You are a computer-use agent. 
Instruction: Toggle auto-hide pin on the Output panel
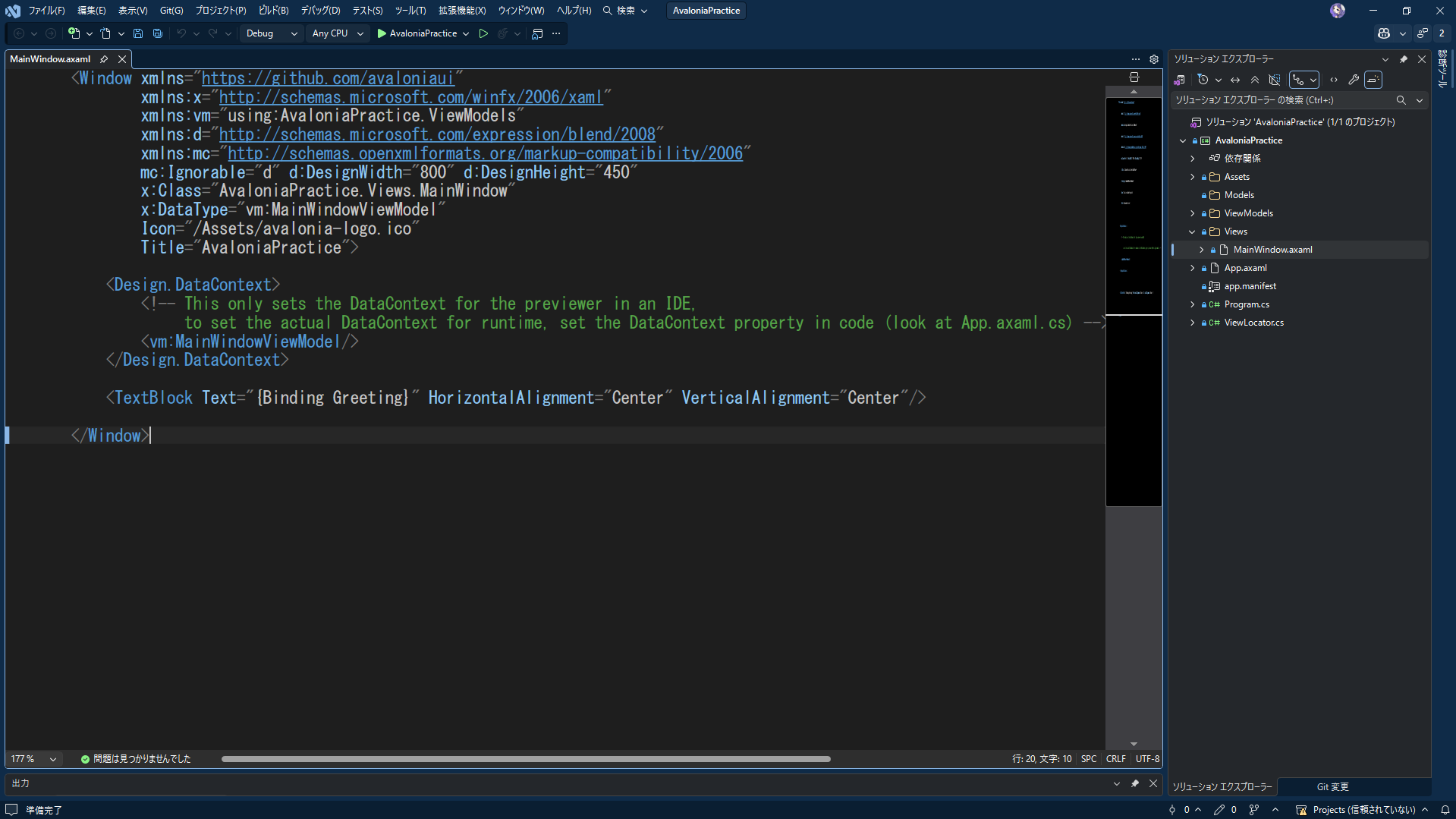pyautogui.click(x=1135, y=783)
